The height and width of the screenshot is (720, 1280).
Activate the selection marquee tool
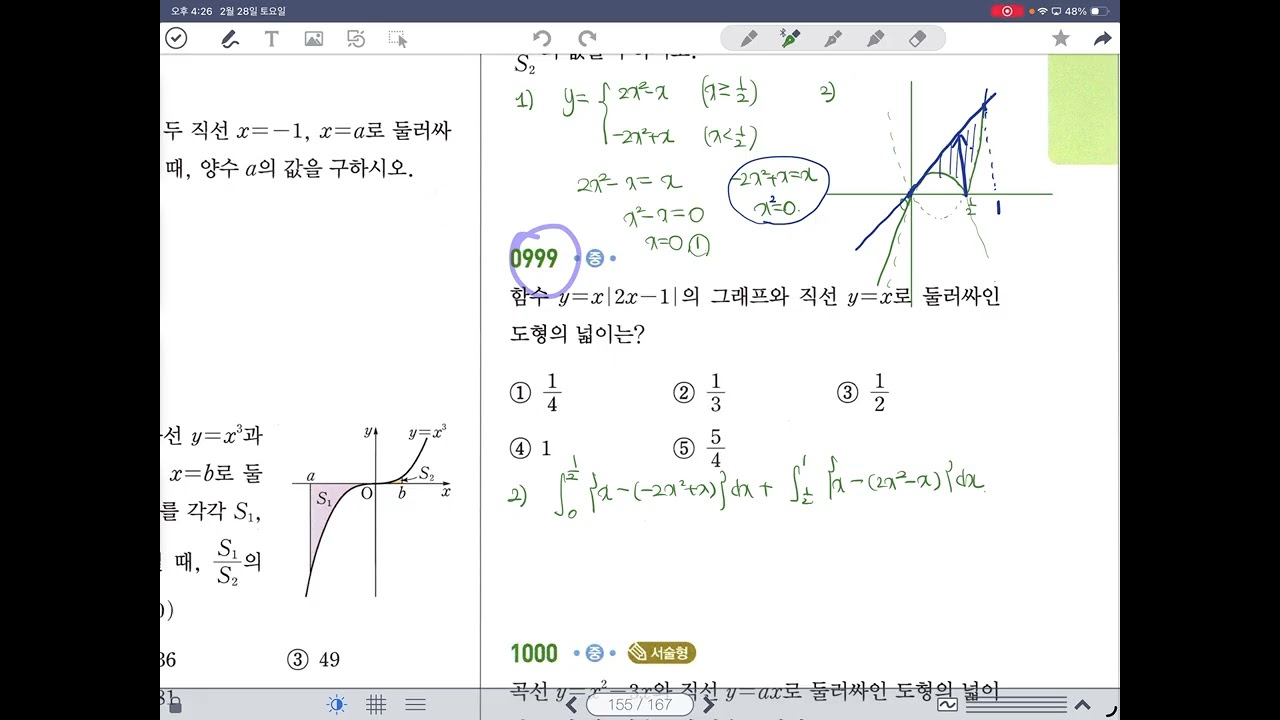pyautogui.click(x=398, y=39)
